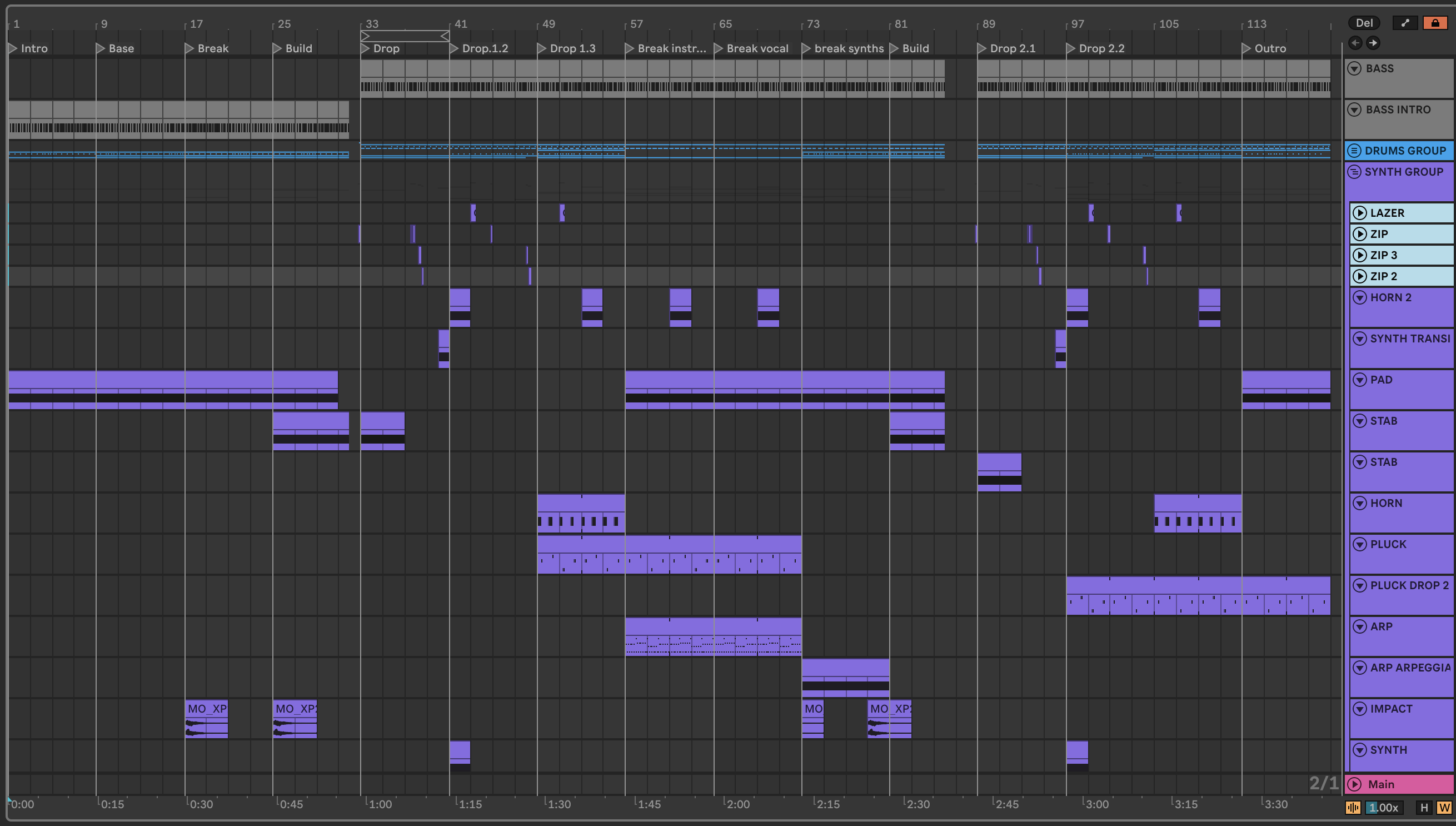Unfold the LAZER track
Screen dimensions: 1456x826
[x=1359, y=213]
